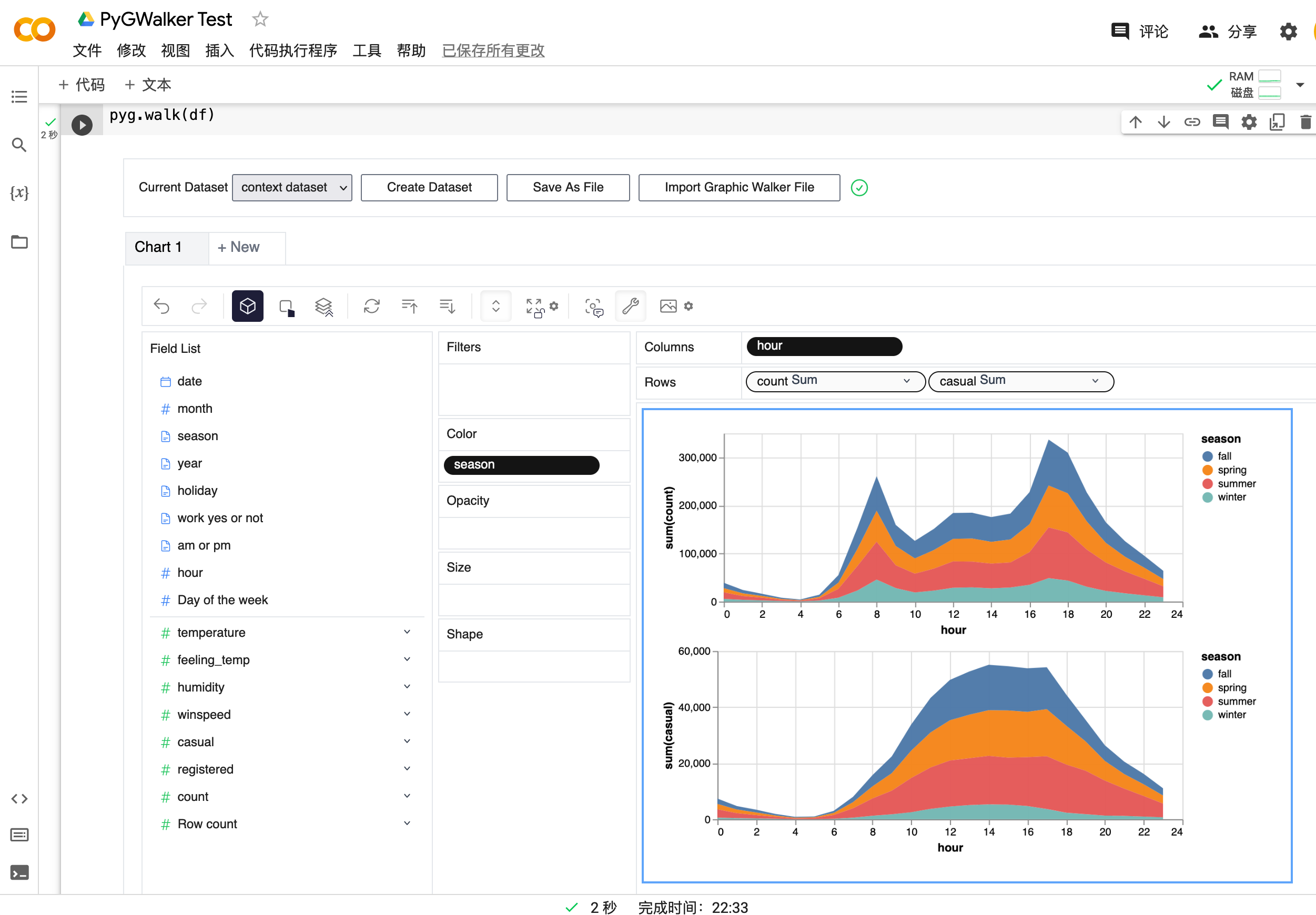Click the transpose axes icon
Screen dimensions: 1316x915
click(x=371, y=307)
